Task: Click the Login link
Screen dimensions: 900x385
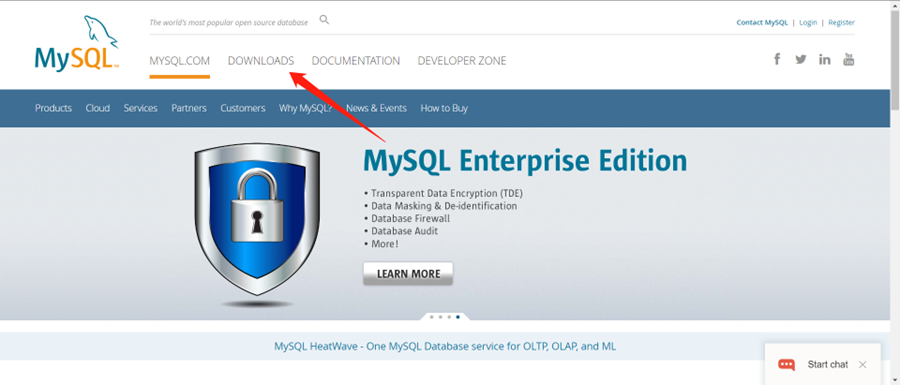Action: 808,22
